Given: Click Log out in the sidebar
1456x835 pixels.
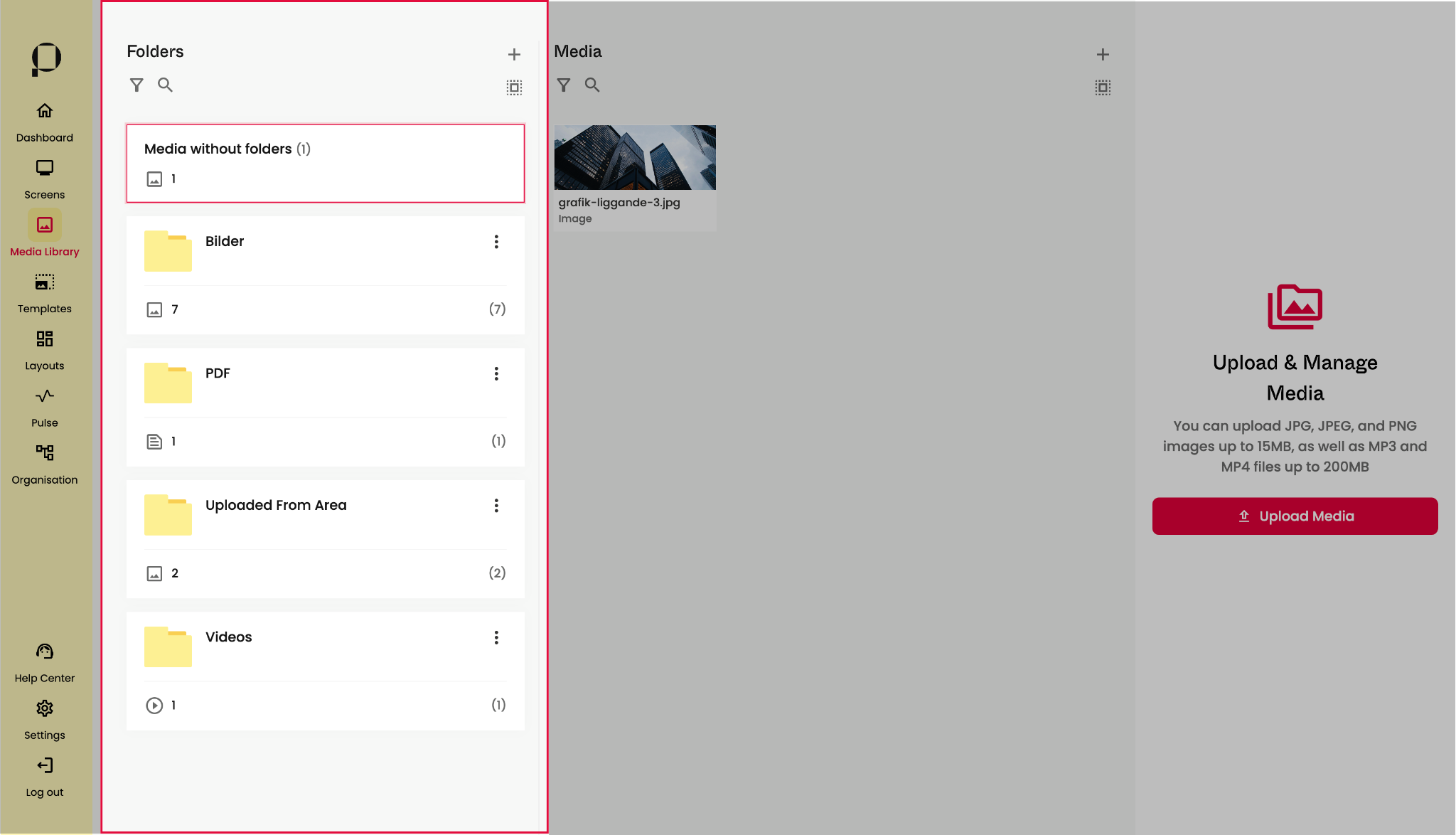Looking at the screenshot, I should 45,777.
